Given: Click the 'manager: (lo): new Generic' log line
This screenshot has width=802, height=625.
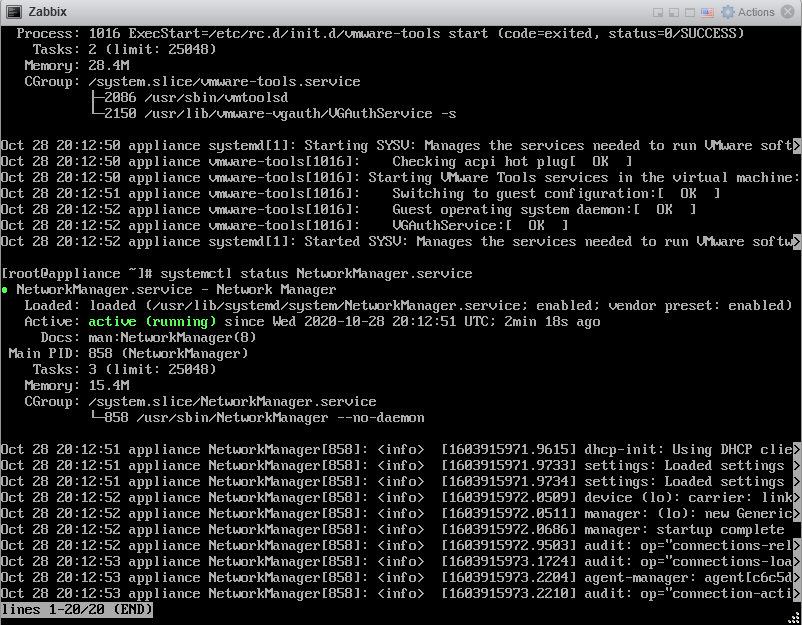Looking at the screenshot, I should 400,514.
